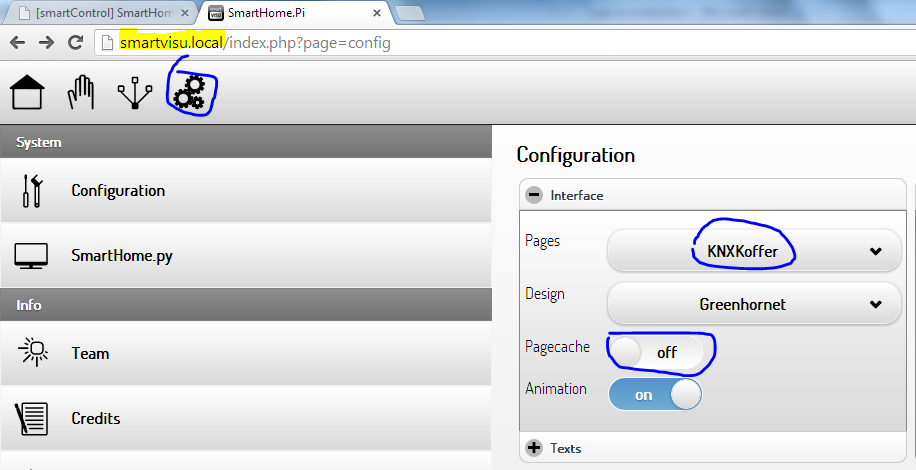Open the Credits info entry

pyautogui.click(x=246, y=419)
